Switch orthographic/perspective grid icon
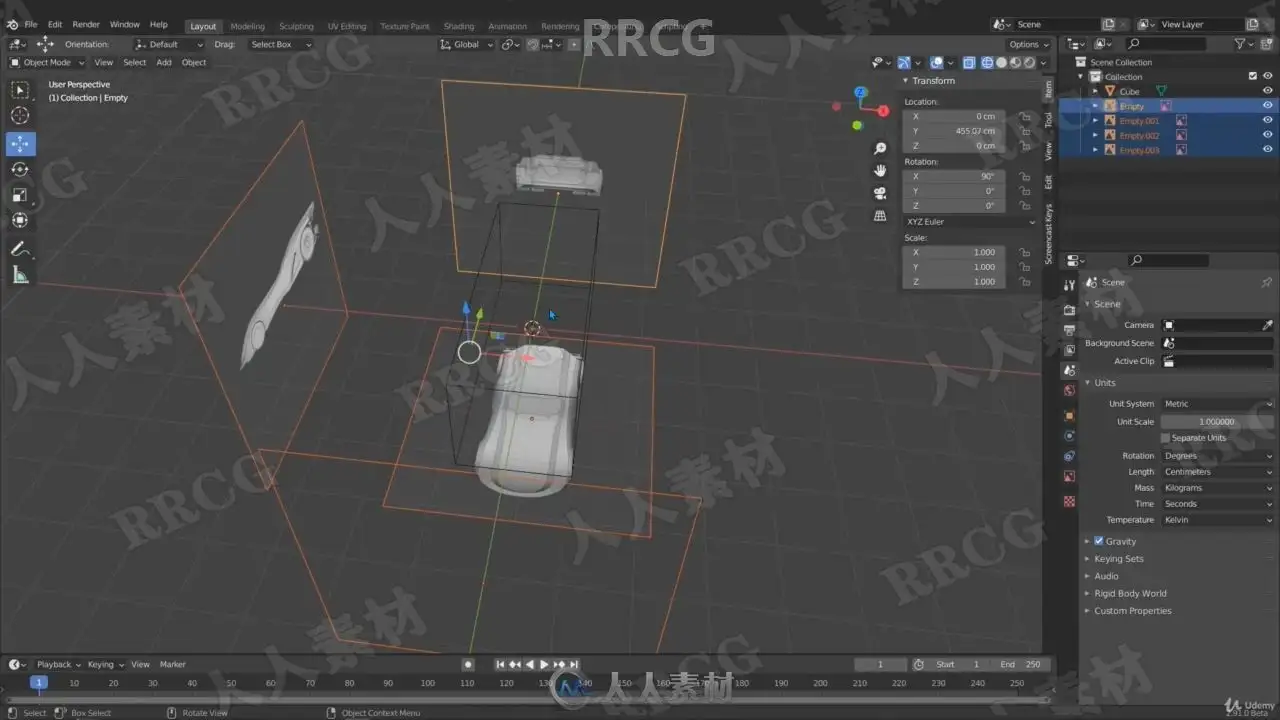The width and height of the screenshot is (1280, 720). 880,214
